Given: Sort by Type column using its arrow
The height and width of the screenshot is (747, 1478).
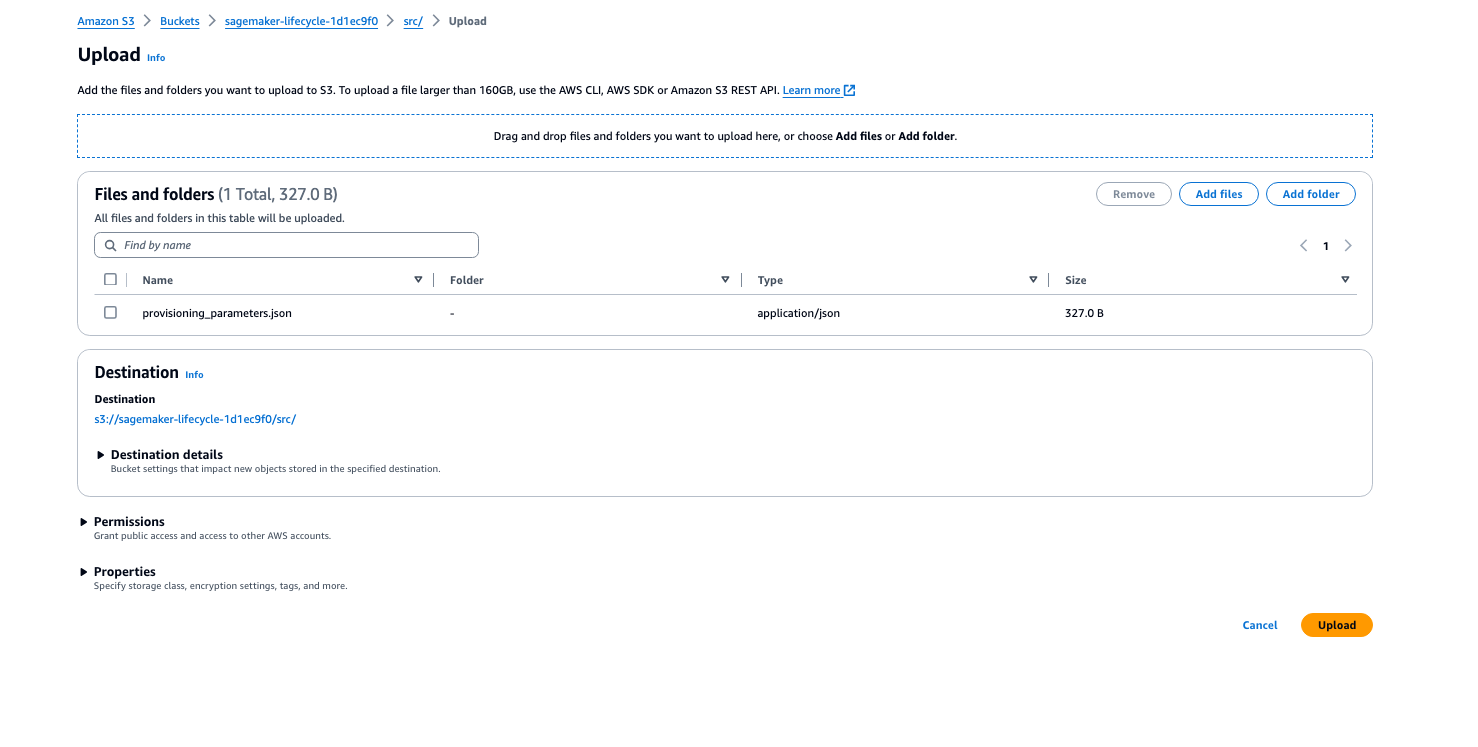Looking at the screenshot, I should [x=1033, y=280].
